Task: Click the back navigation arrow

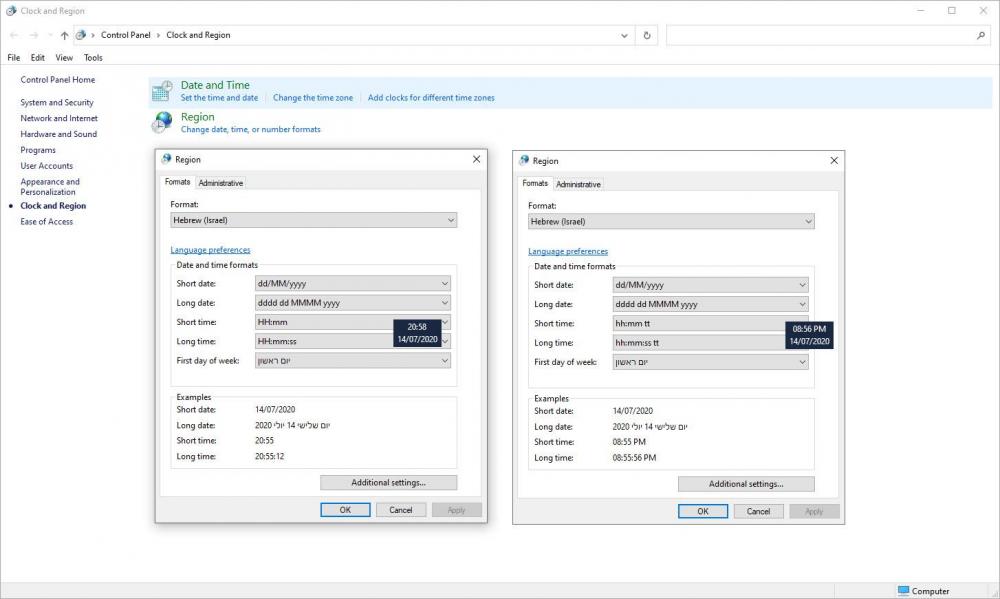Action: pyautogui.click(x=14, y=36)
